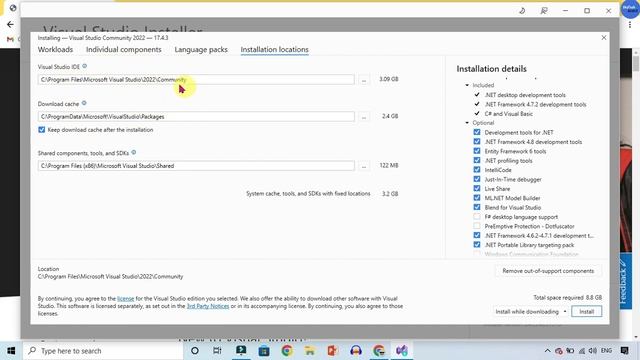
Task: Uncheck Just-In-Time debugger
Action: [x=477, y=179]
